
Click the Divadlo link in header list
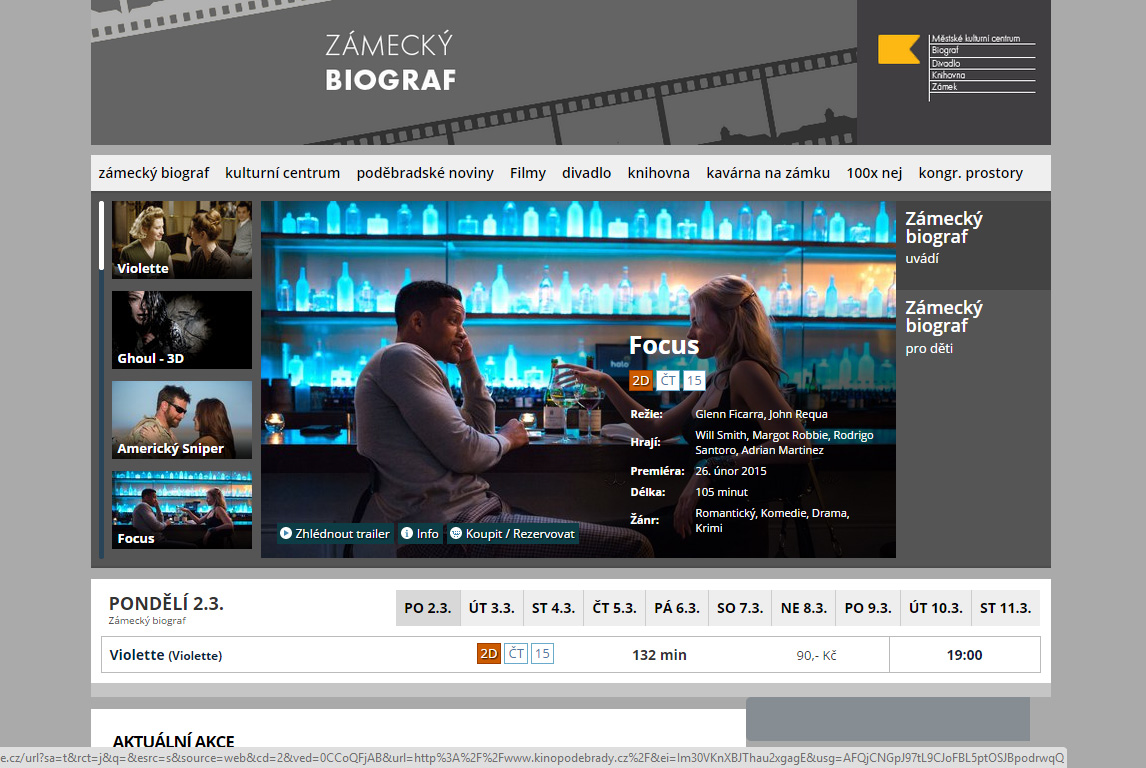[x=946, y=64]
